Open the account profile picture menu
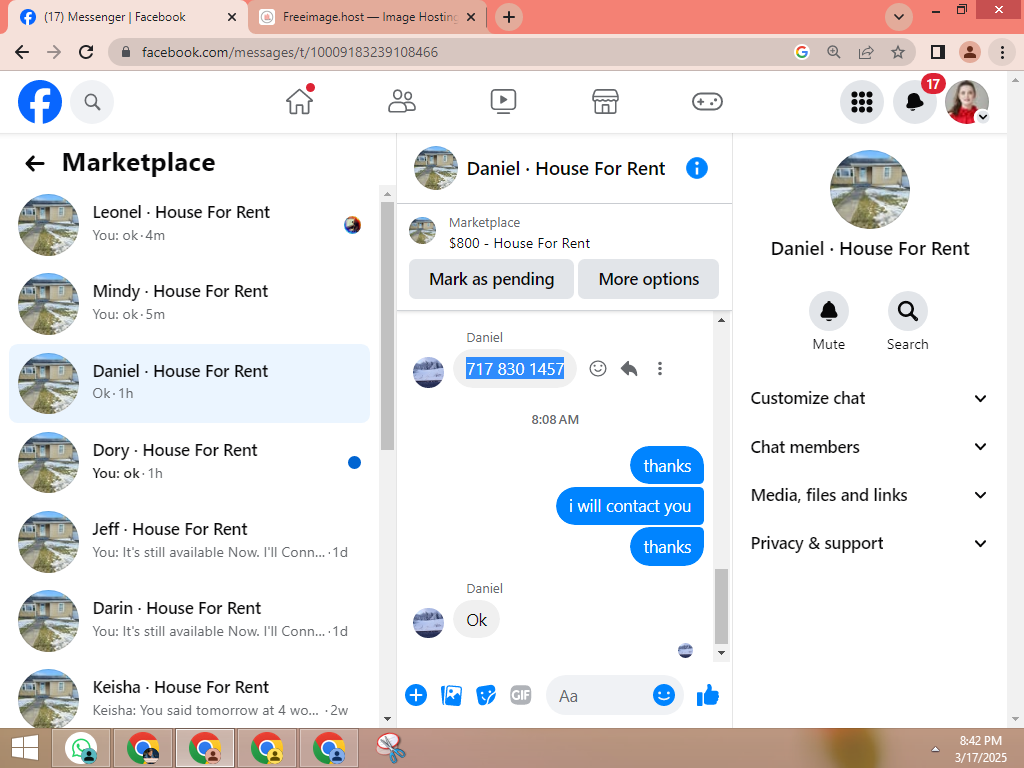The image size is (1024, 768). (967, 102)
